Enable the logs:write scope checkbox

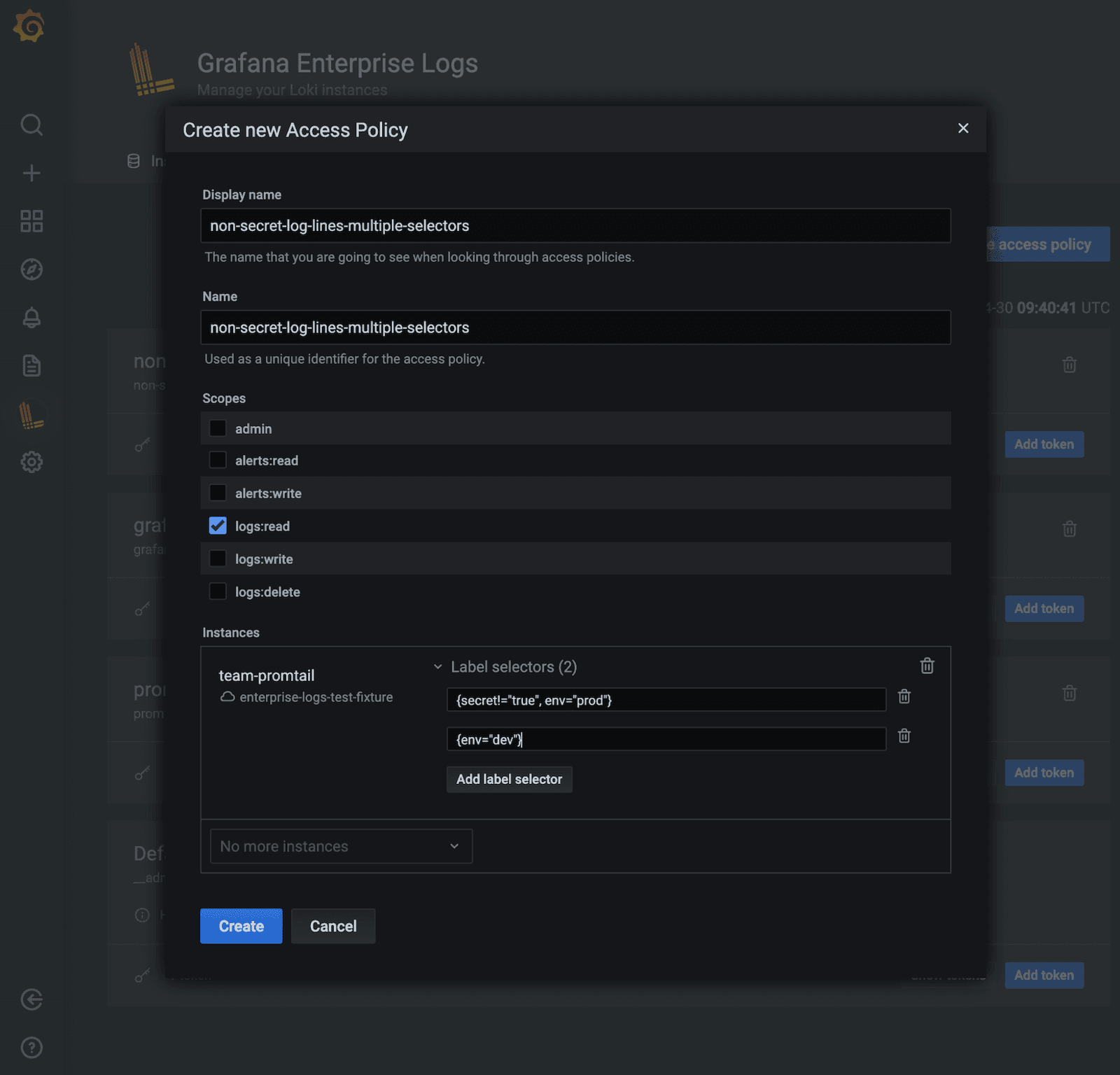[218, 558]
